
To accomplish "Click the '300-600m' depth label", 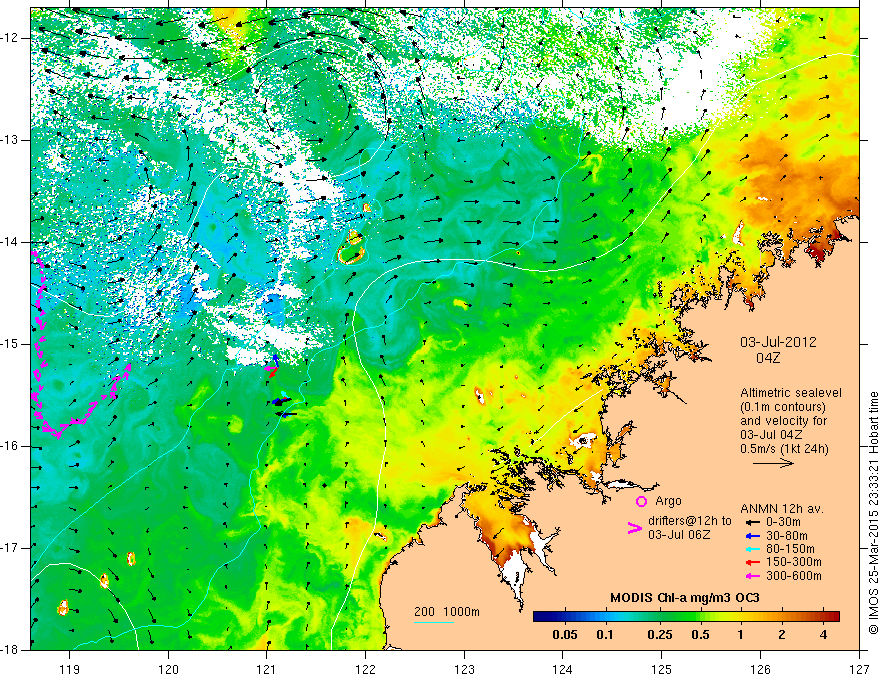I will 794,576.
